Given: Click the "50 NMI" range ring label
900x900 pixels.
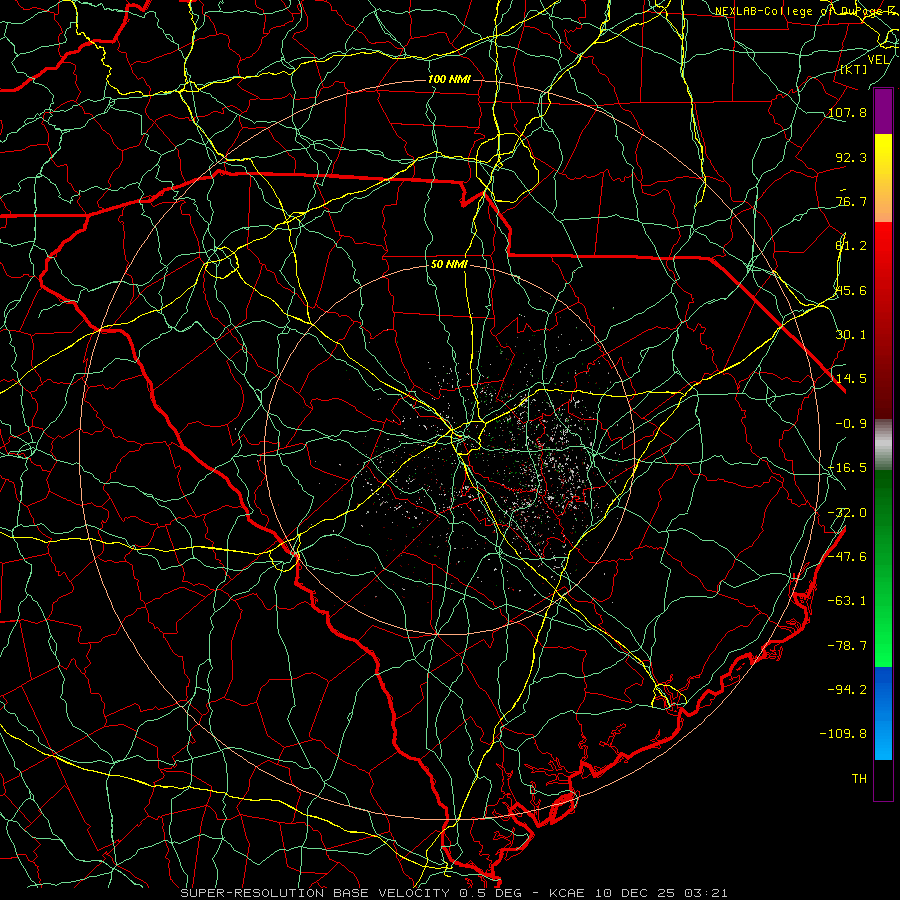Looking at the screenshot, I should coord(449,265).
